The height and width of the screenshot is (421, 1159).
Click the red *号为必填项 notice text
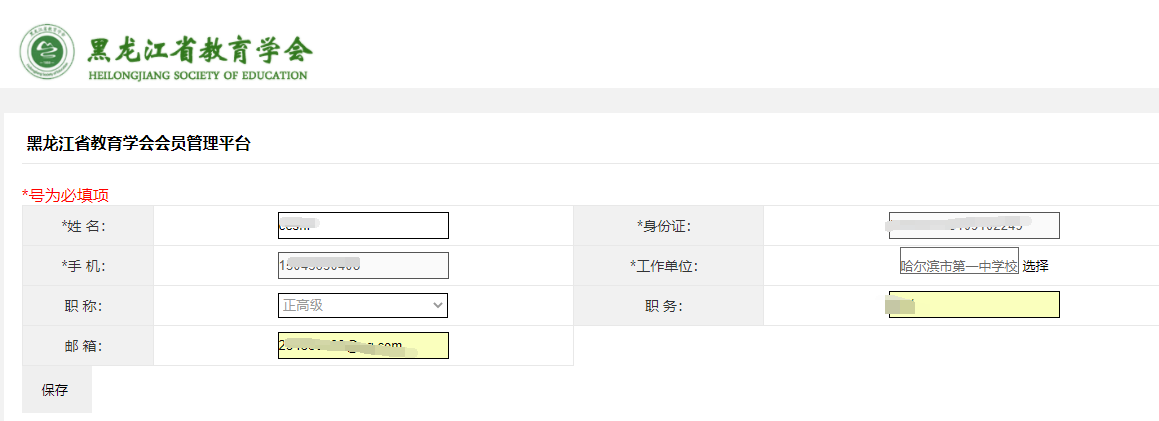[x=66, y=196]
